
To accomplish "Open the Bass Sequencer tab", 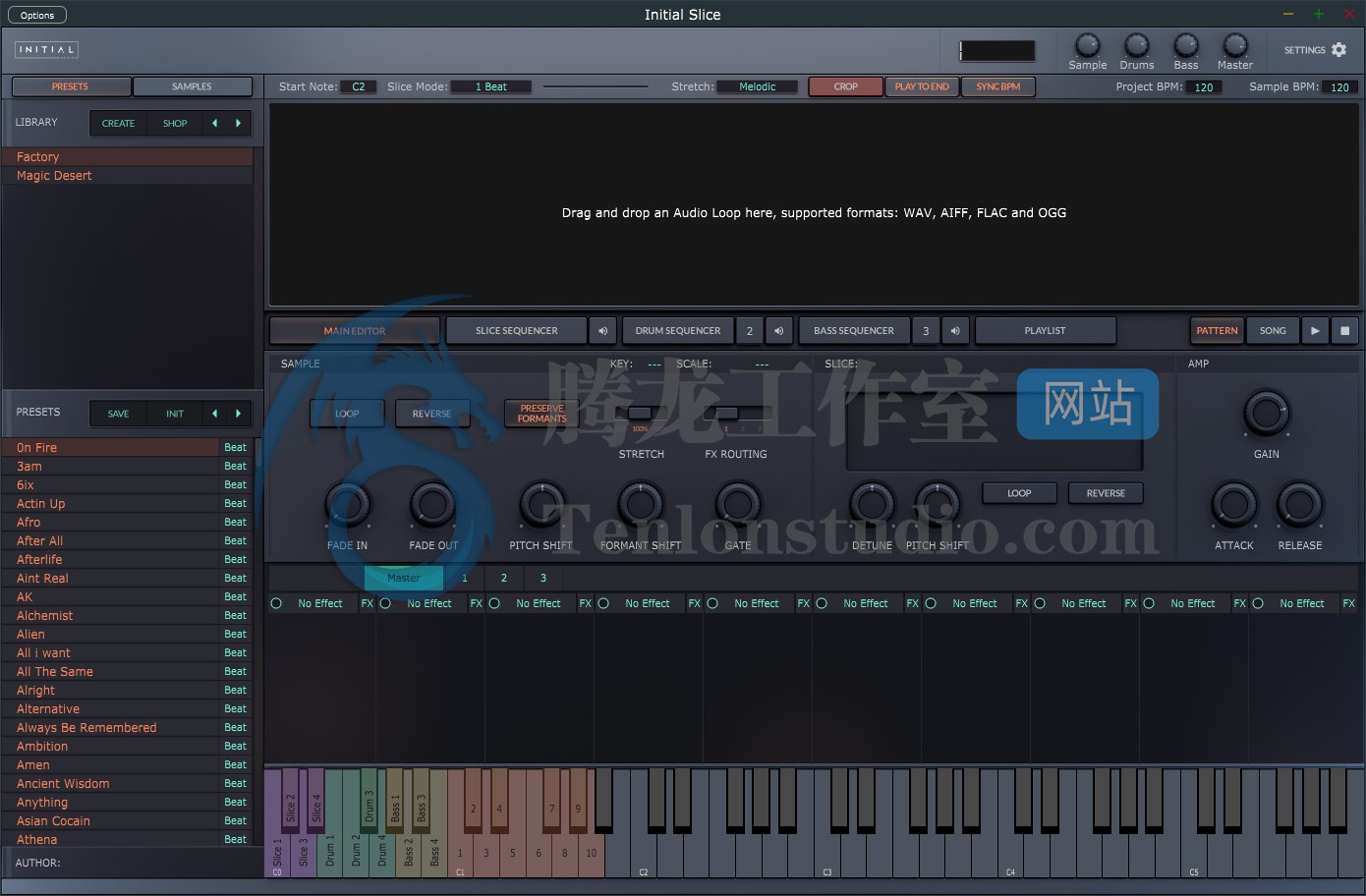I will 854,331.
